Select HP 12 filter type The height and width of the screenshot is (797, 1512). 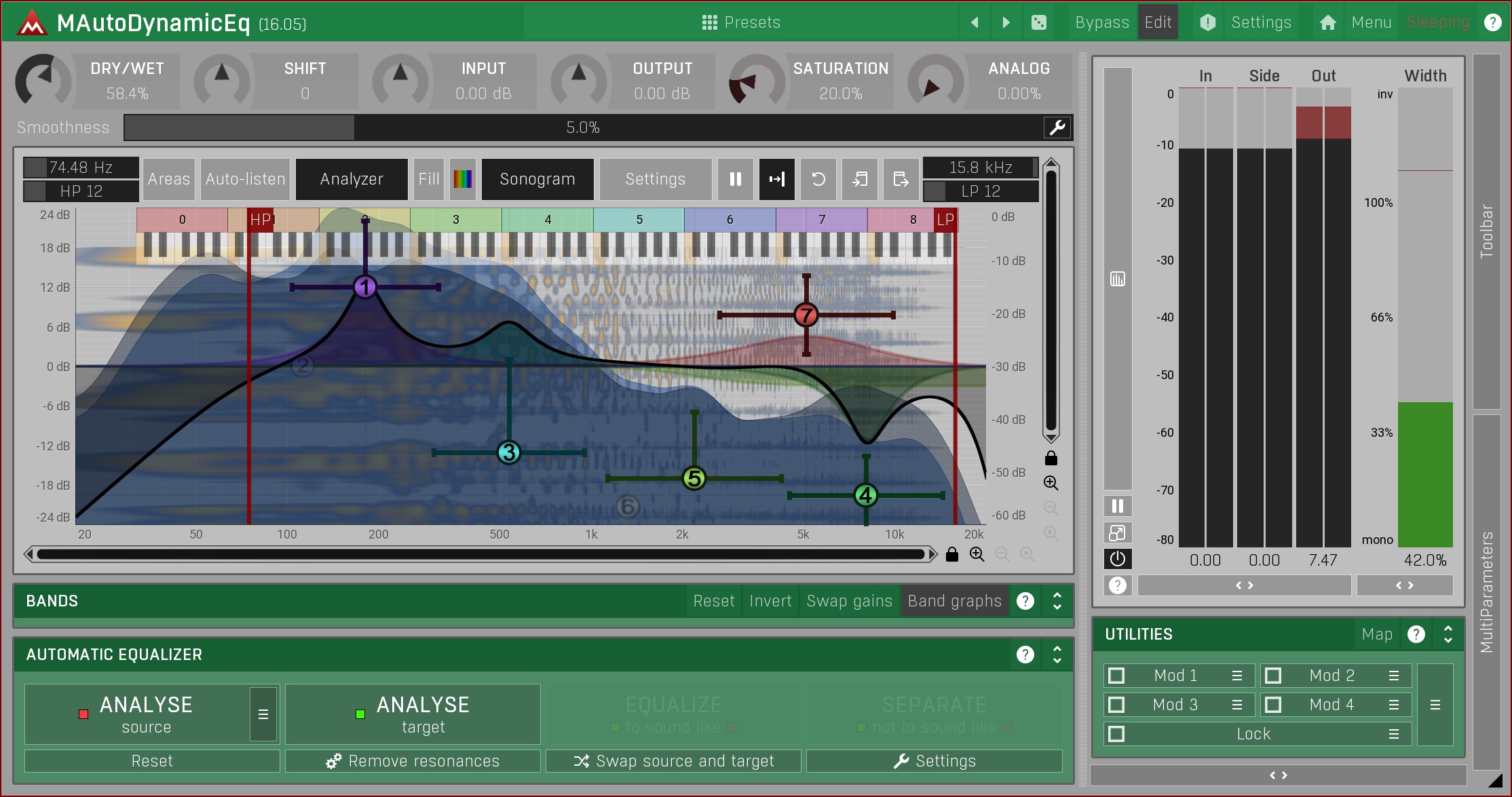pyautogui.click(x=81, y=191)
